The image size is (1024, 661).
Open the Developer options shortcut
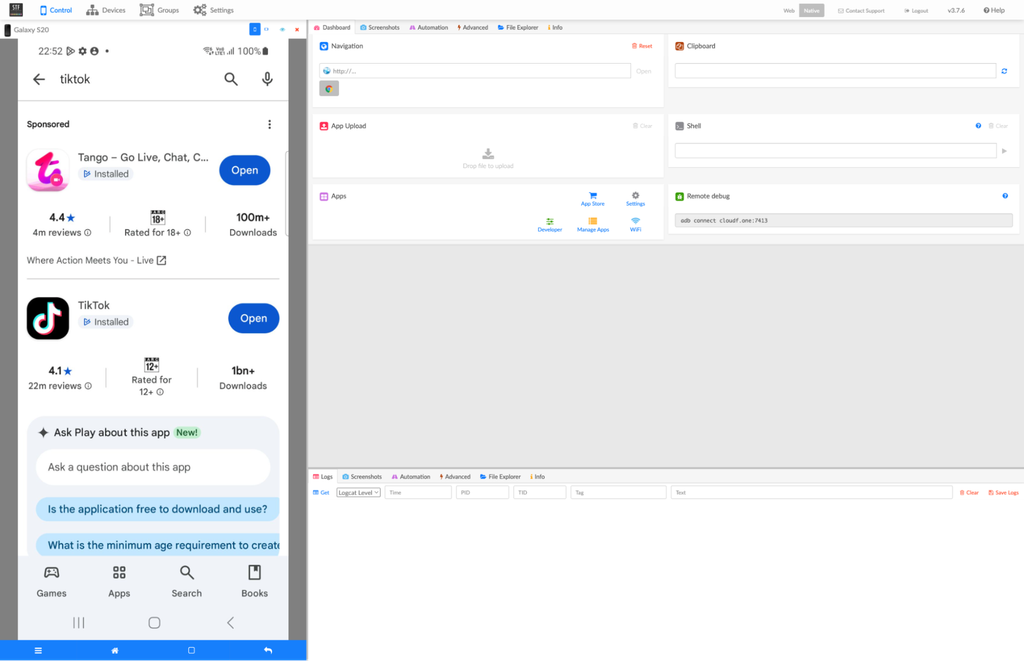[x=550, y=225]
